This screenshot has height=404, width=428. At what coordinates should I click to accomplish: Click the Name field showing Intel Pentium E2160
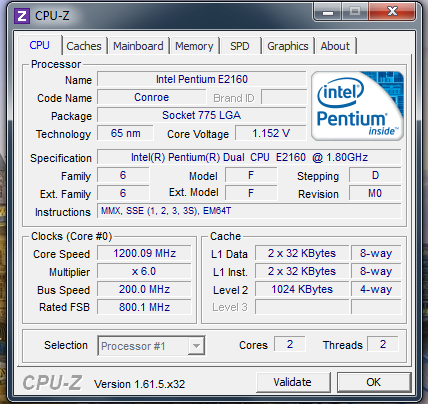click(202, 79)
